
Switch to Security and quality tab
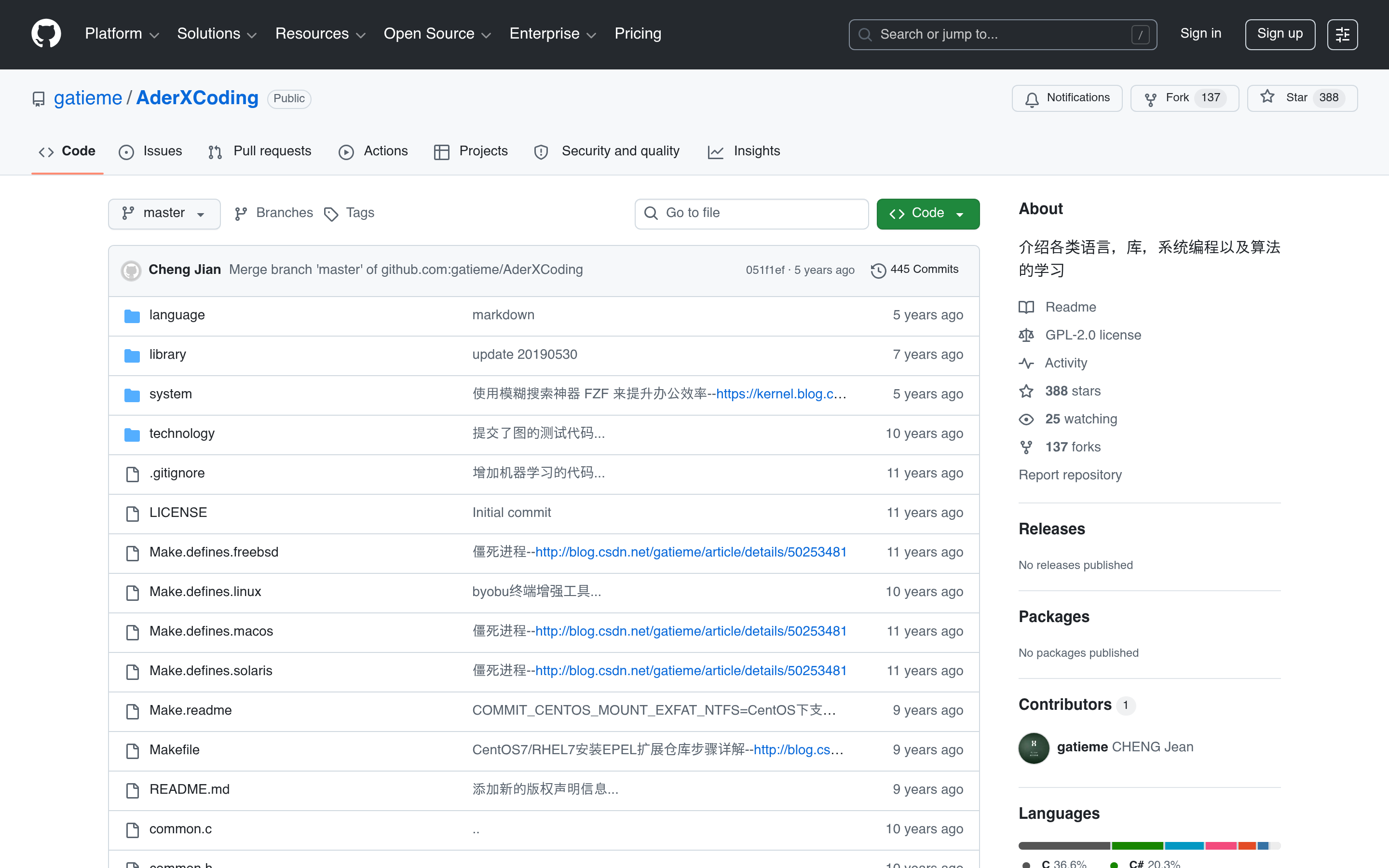[607, 151]
